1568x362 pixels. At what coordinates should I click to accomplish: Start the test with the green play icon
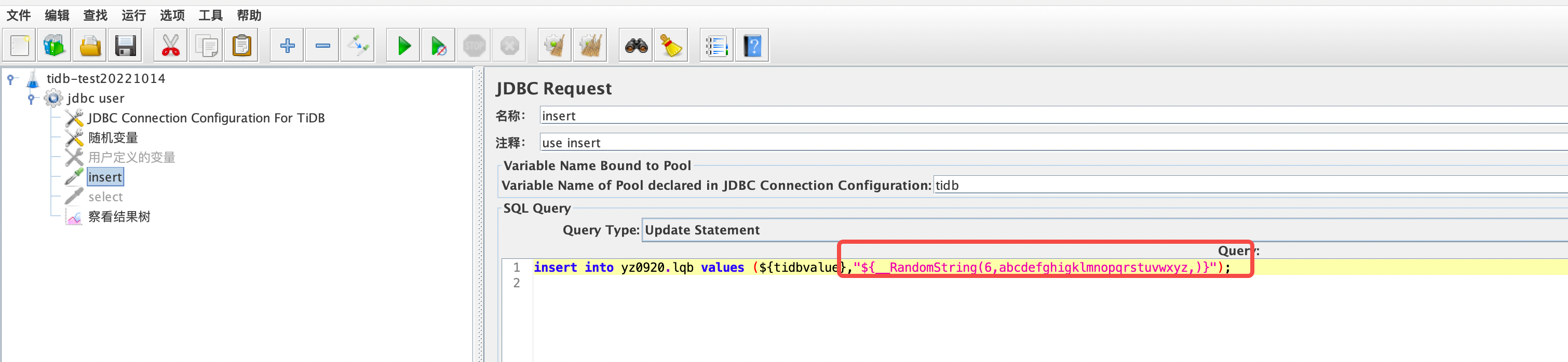403,45
